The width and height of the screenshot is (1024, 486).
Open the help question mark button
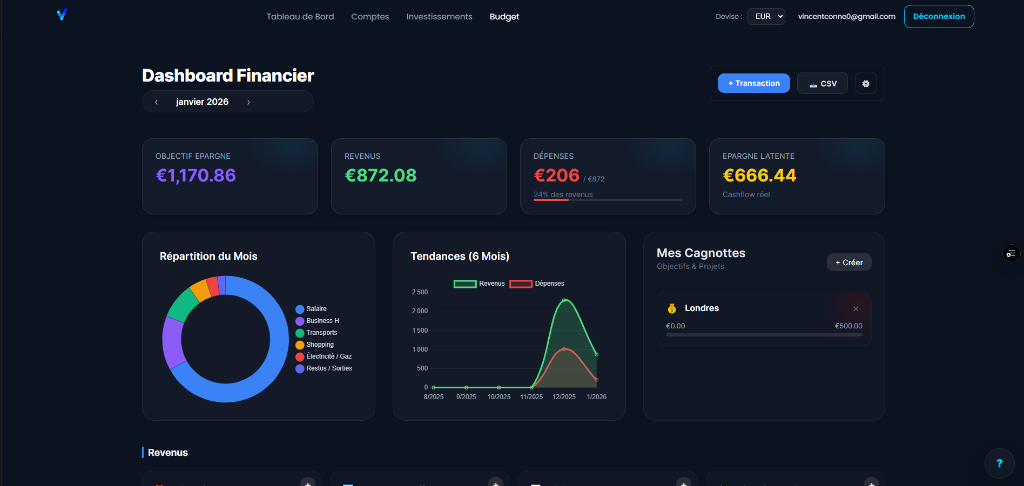(x=998, y=463)
